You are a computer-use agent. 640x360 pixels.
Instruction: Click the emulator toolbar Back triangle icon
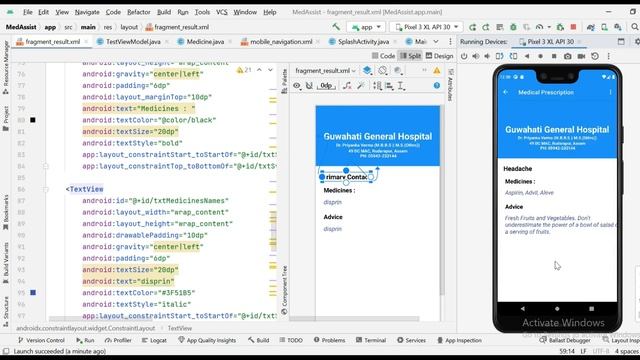pos(527,56)
